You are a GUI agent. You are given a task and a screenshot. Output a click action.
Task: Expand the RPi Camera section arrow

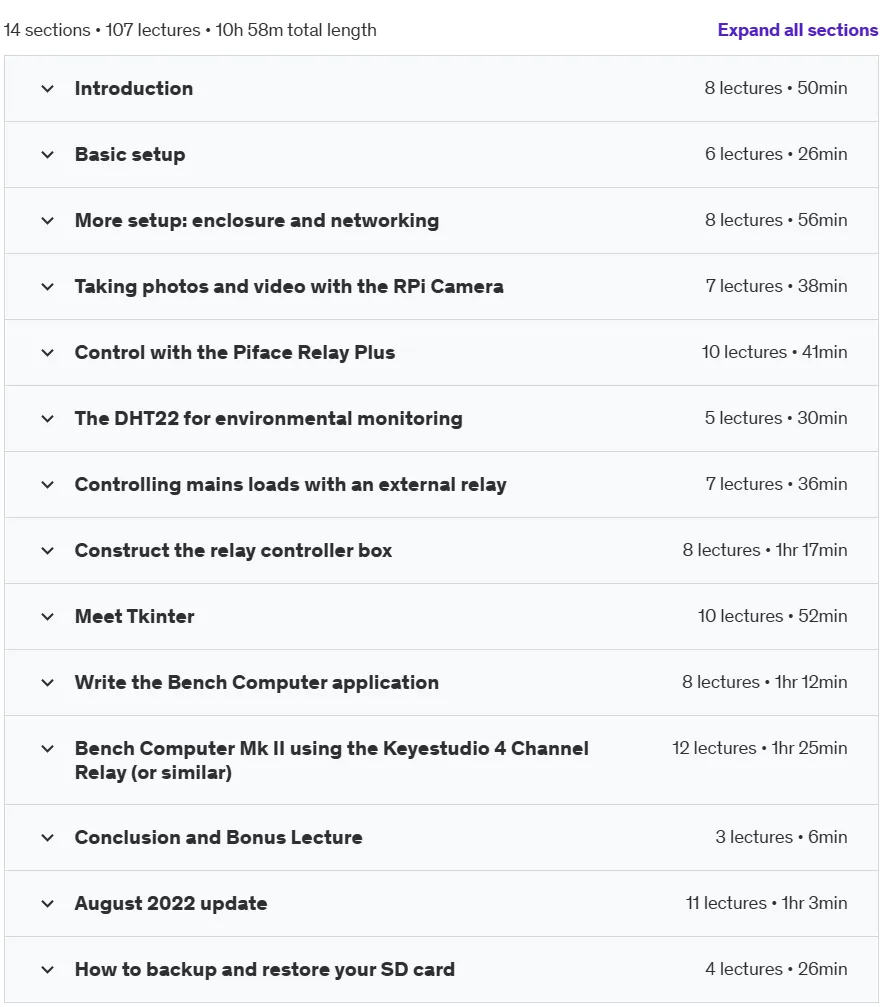[48, 287]
